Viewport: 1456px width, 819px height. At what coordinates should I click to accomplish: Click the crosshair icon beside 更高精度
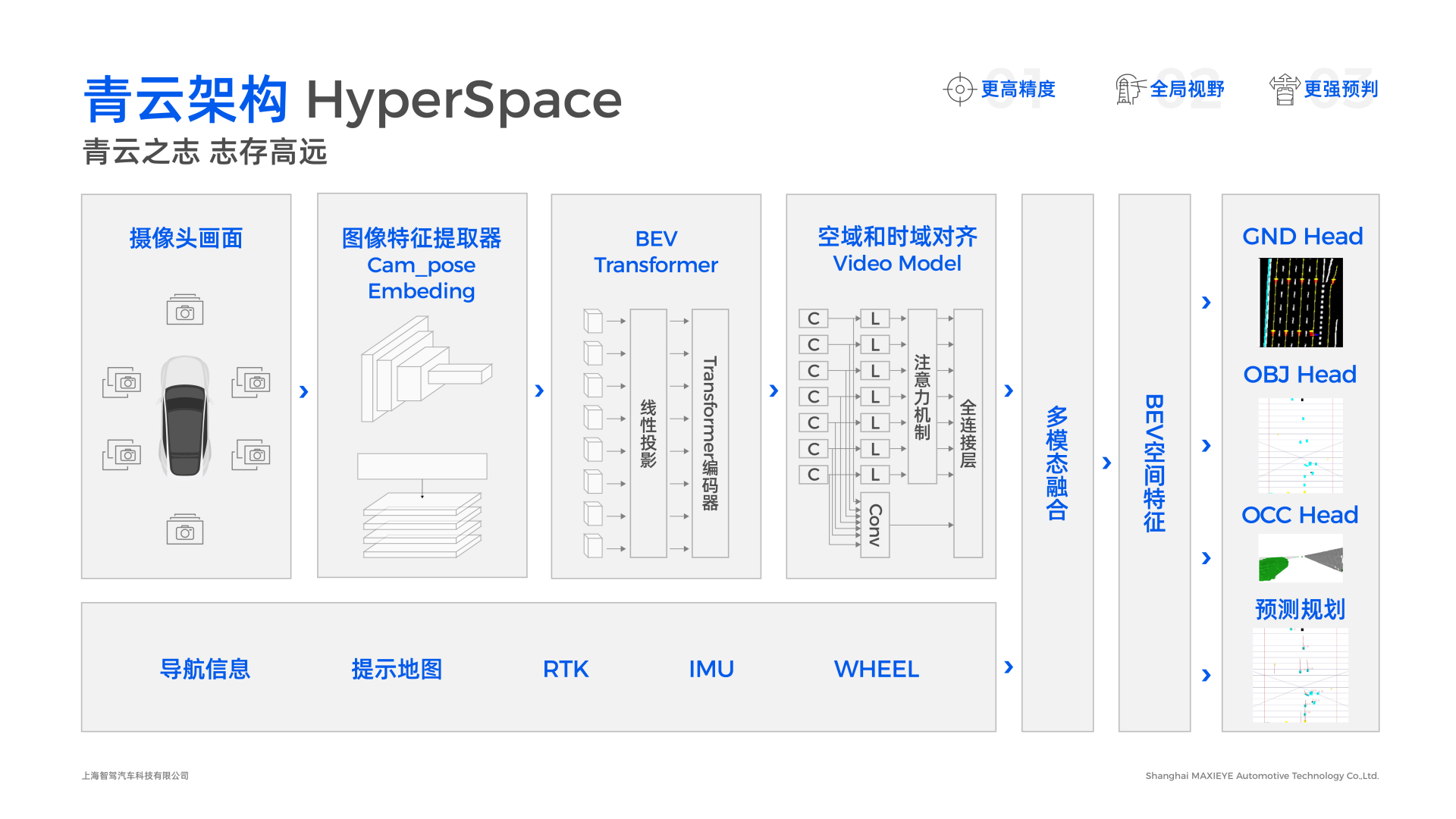point(959,89)
